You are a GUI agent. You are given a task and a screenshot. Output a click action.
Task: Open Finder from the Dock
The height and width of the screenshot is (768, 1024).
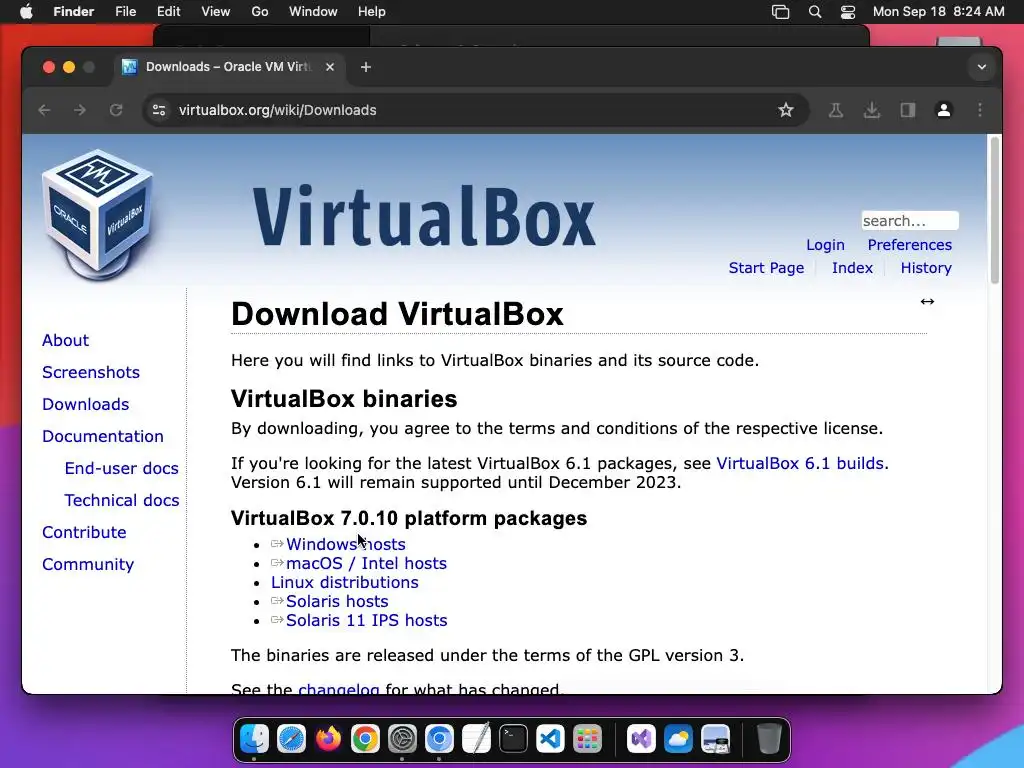254,739
